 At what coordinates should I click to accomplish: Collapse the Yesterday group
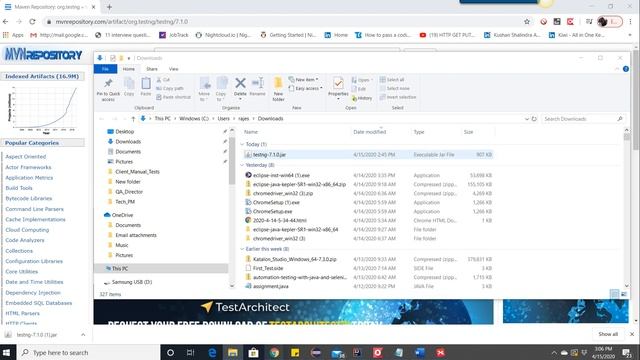[x=242, y=165]
